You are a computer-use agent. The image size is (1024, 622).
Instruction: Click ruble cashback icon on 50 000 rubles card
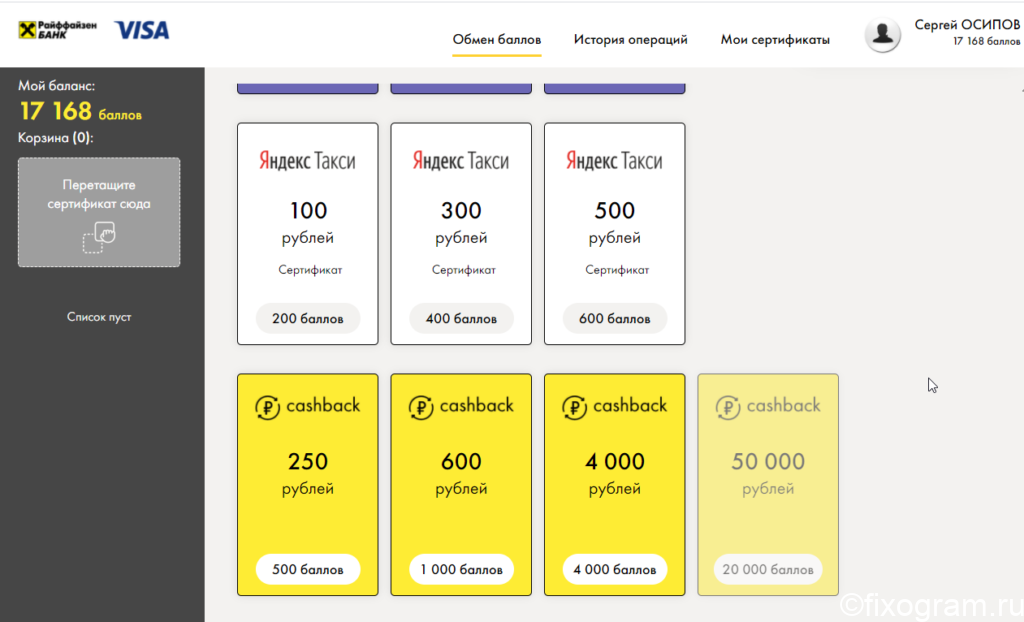tap(728, 407)
